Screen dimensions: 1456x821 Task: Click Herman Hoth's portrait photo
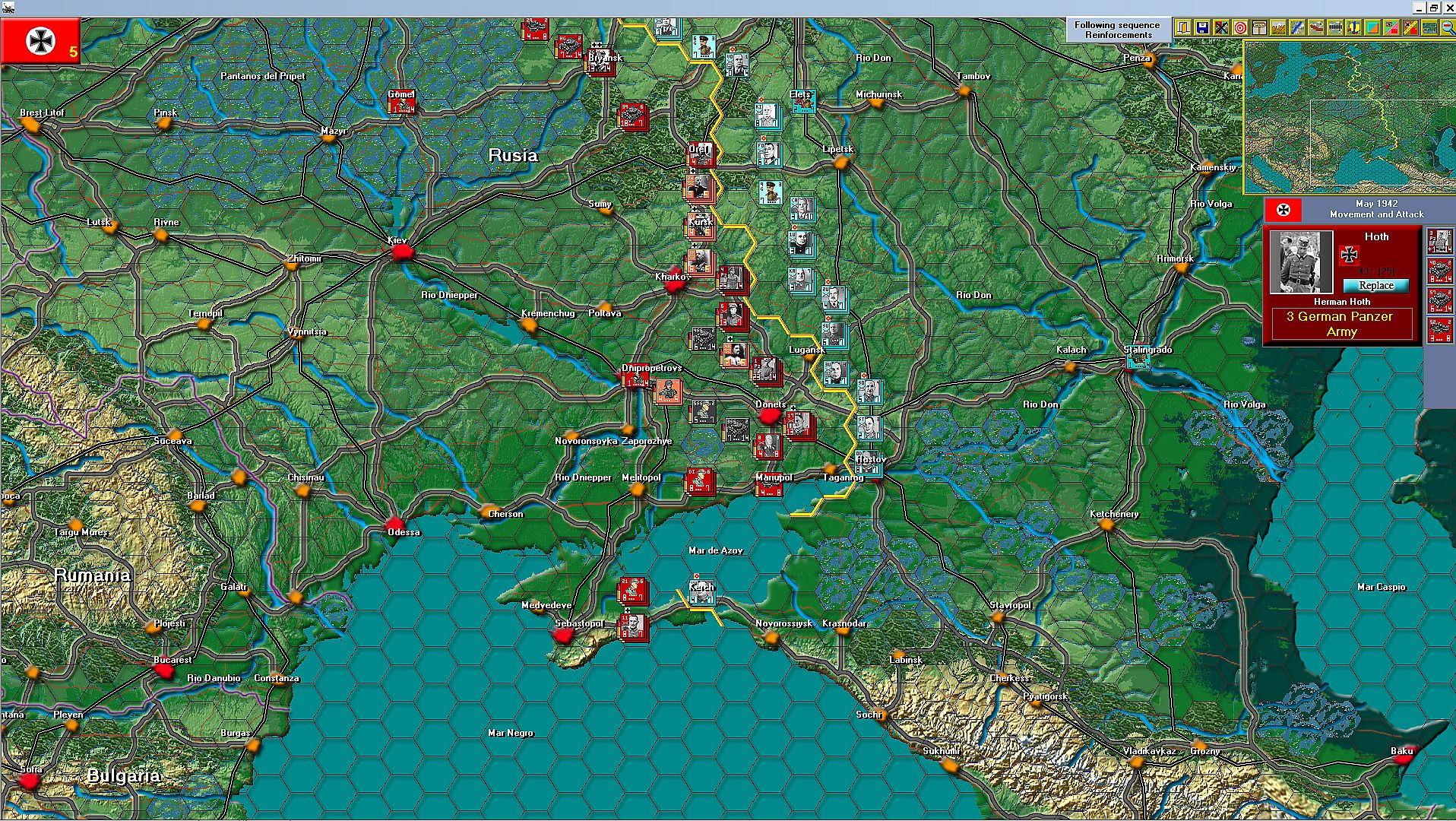click(x=1300, y=262)
